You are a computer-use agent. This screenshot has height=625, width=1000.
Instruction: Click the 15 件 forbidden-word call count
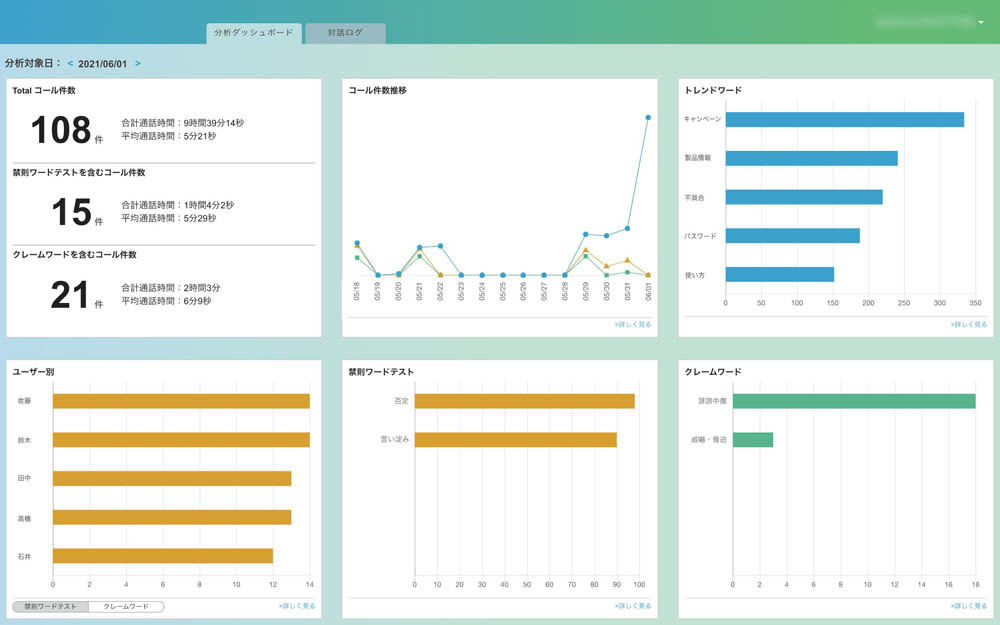(71, 212)
